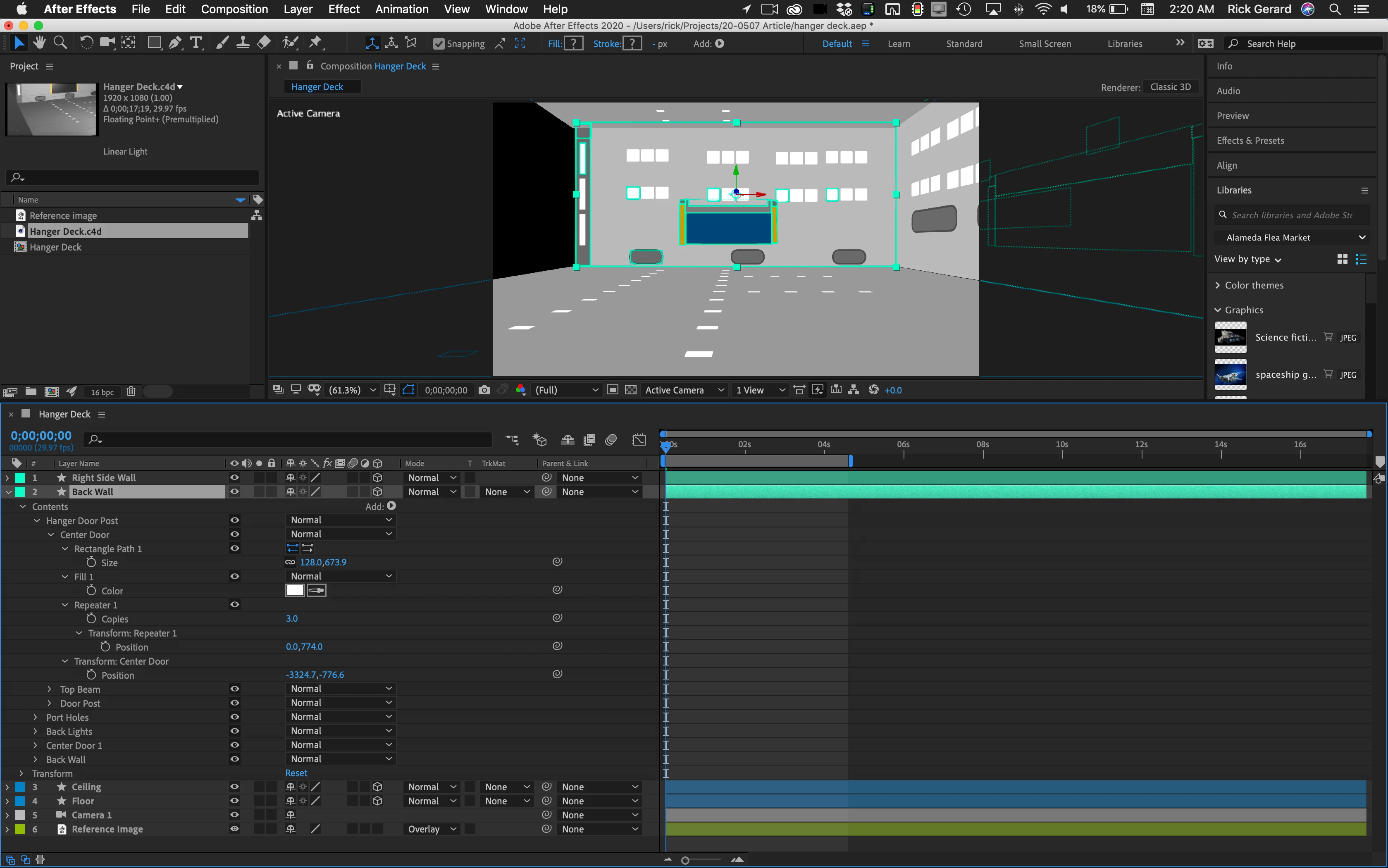The height and width of the screenshot is (868, 1388).
Task: Select the Type tool
Action: (x=196, y=43)
